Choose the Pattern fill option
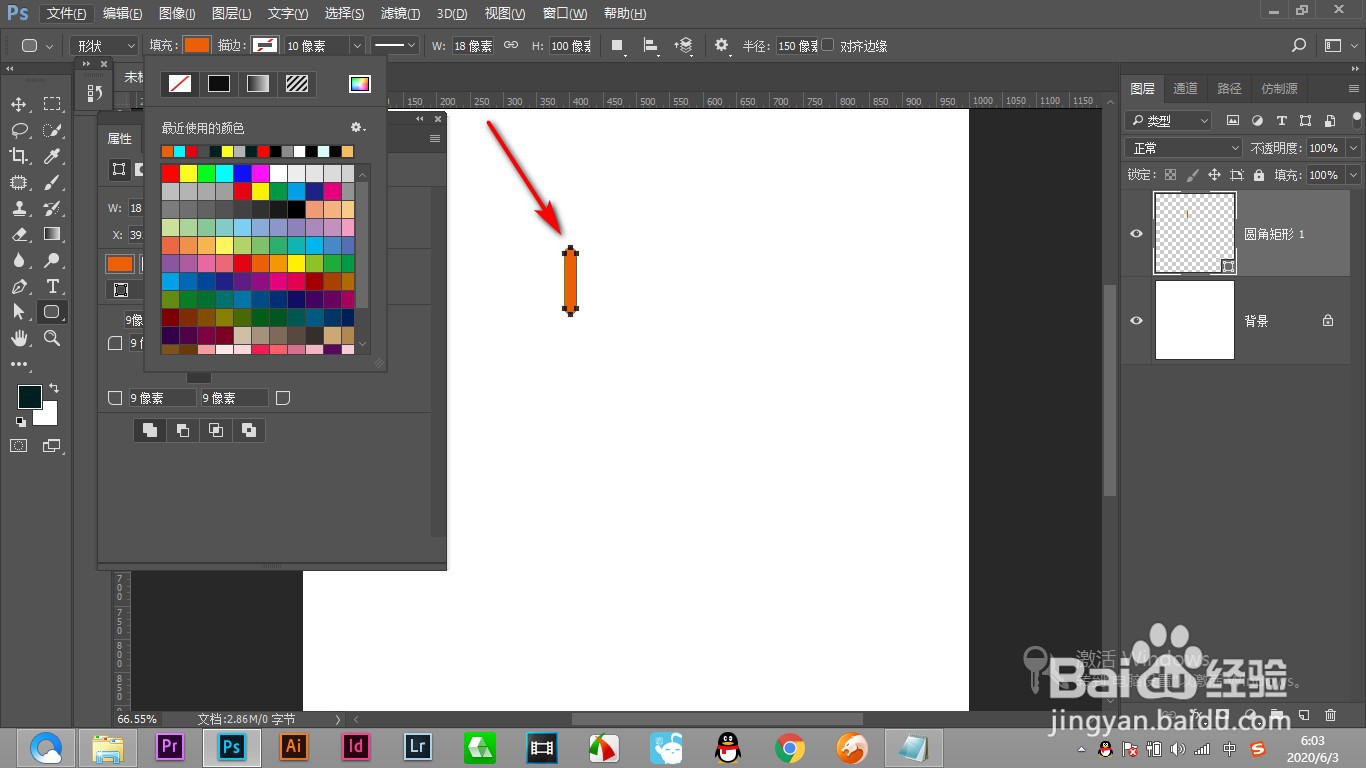 [297, 84]
